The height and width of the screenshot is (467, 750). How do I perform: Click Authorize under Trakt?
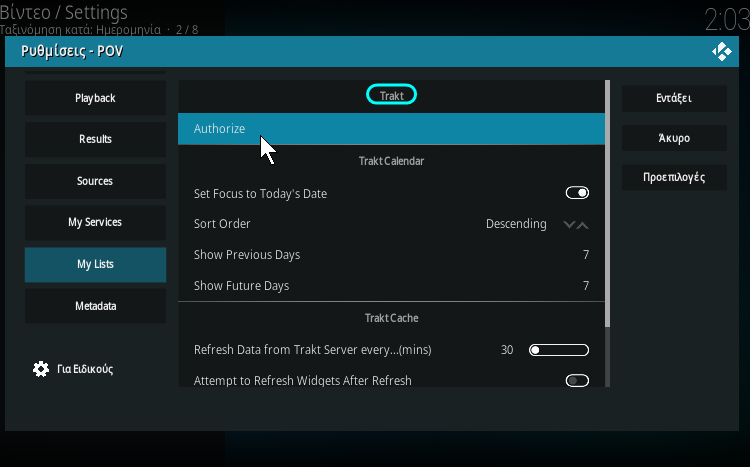point(390,129)
